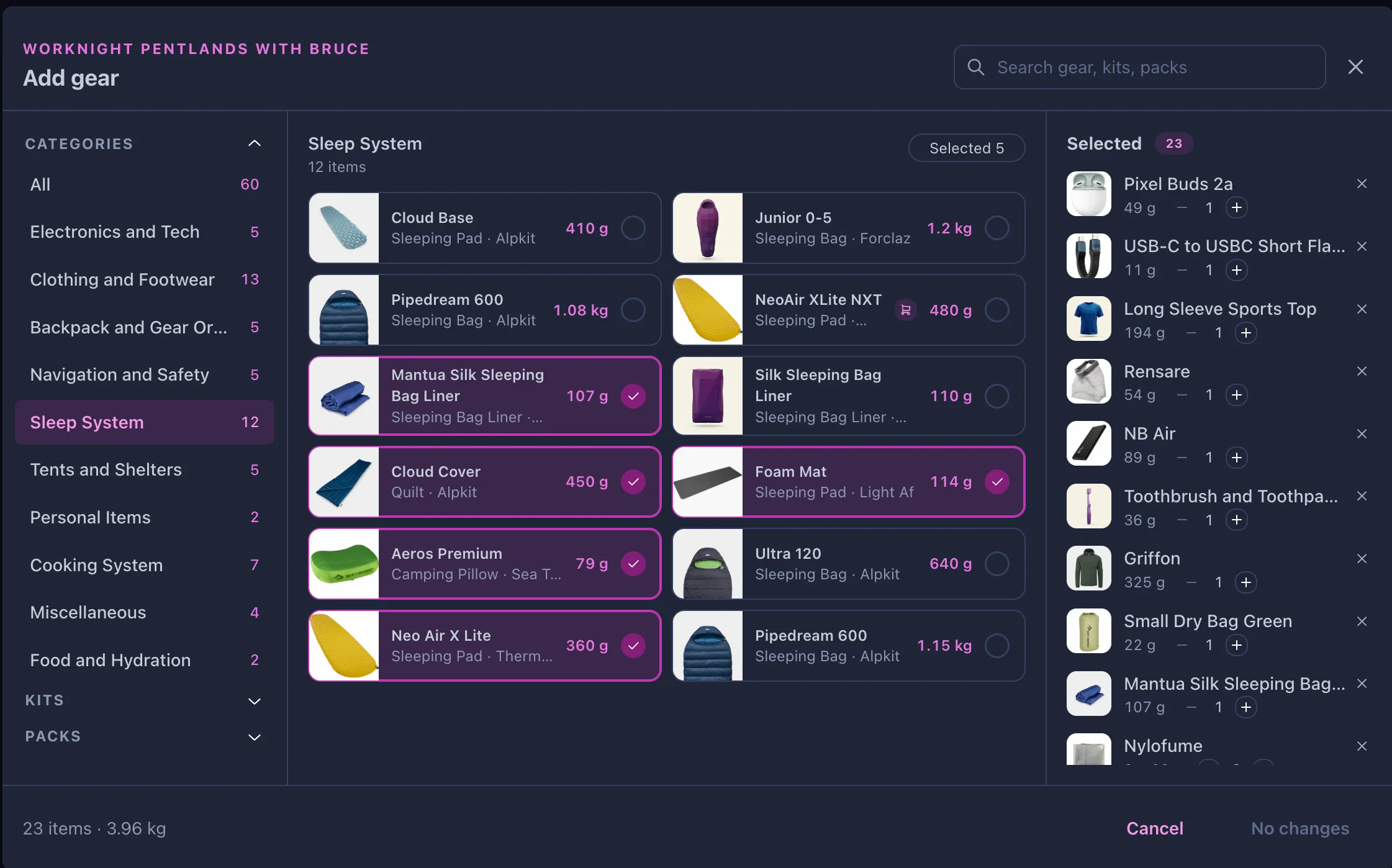This screenshot has width=1392, height=868.
Task: Click the NeoAir XLite NXT cart badge icon
Action: 906,310
